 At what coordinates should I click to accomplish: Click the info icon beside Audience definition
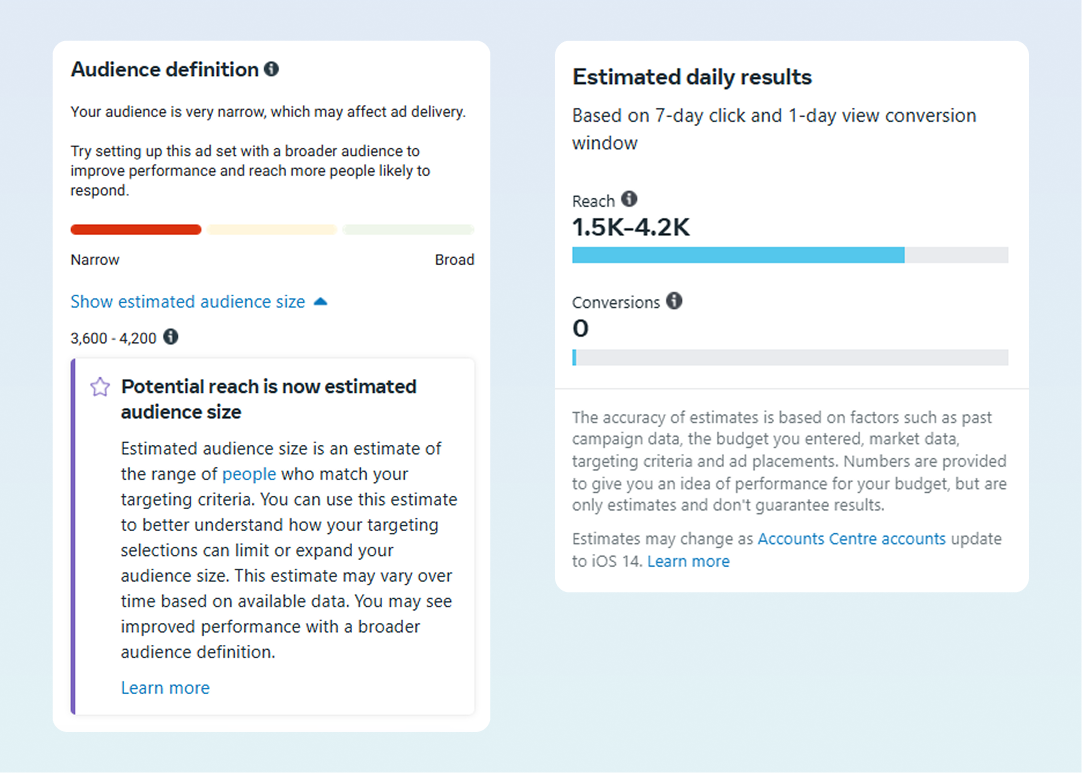click(x=271, y=69)
